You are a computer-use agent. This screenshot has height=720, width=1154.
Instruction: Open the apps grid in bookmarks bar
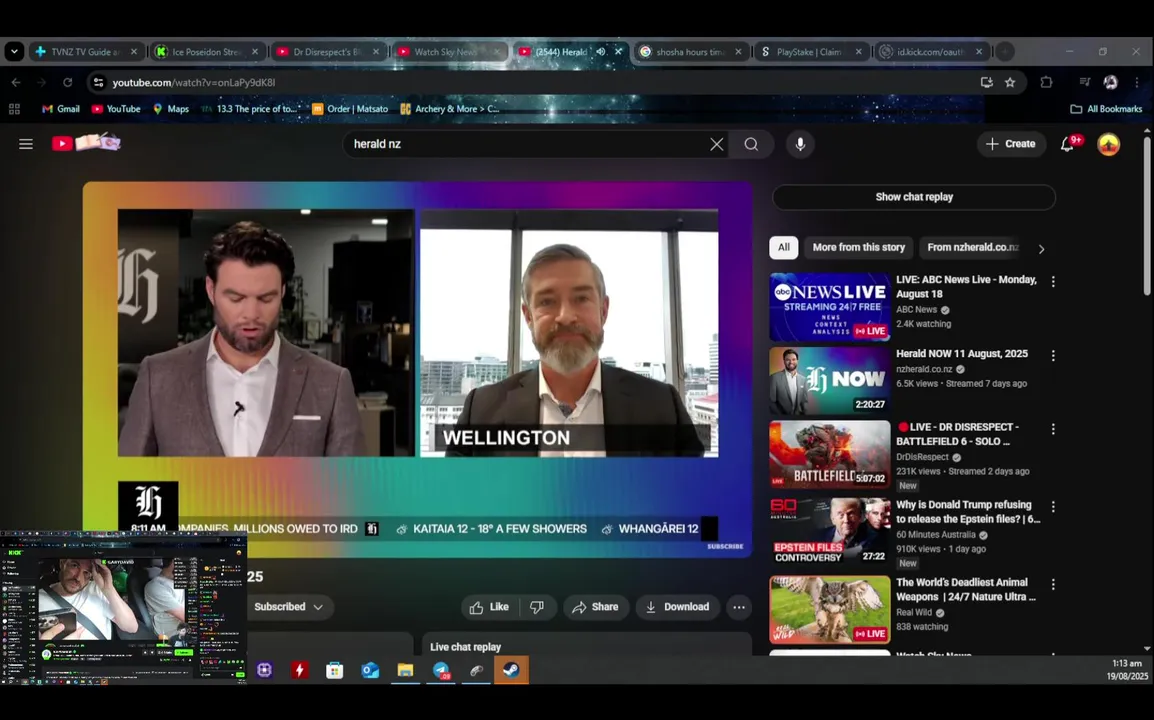point(14,109)
